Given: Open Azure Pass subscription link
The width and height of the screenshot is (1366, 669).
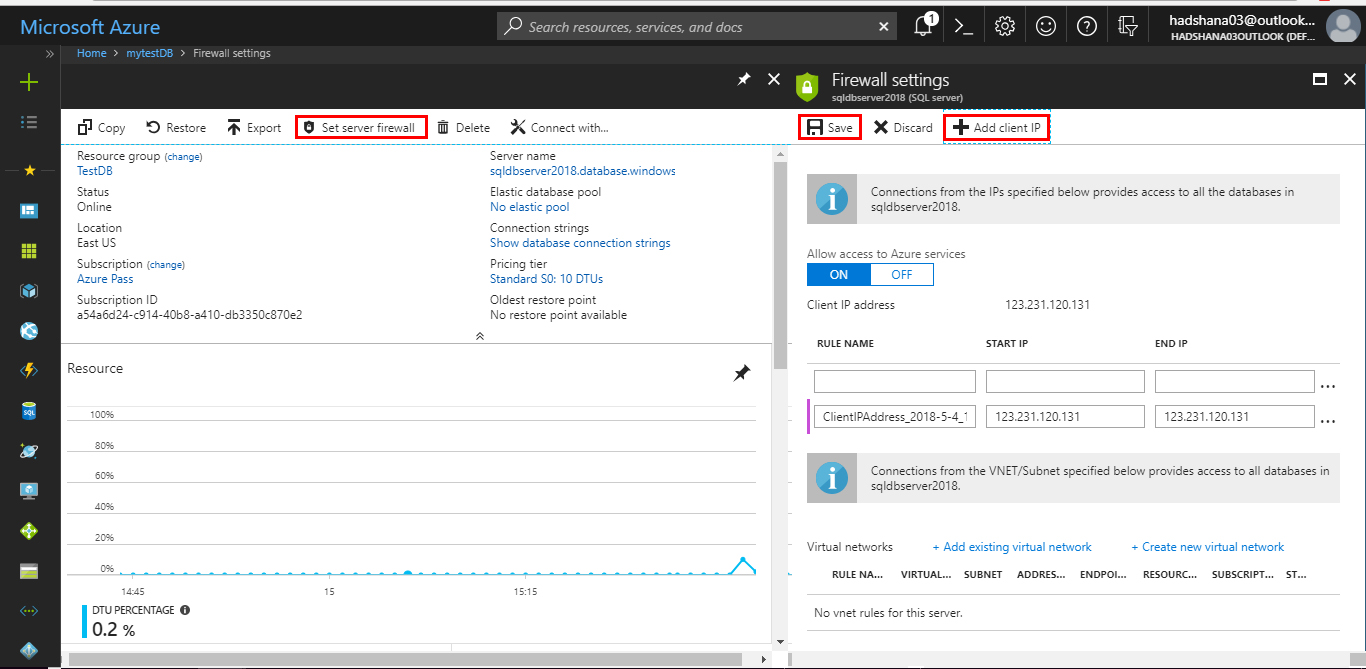Looking at the screenshot, I should tap(105, 279).
